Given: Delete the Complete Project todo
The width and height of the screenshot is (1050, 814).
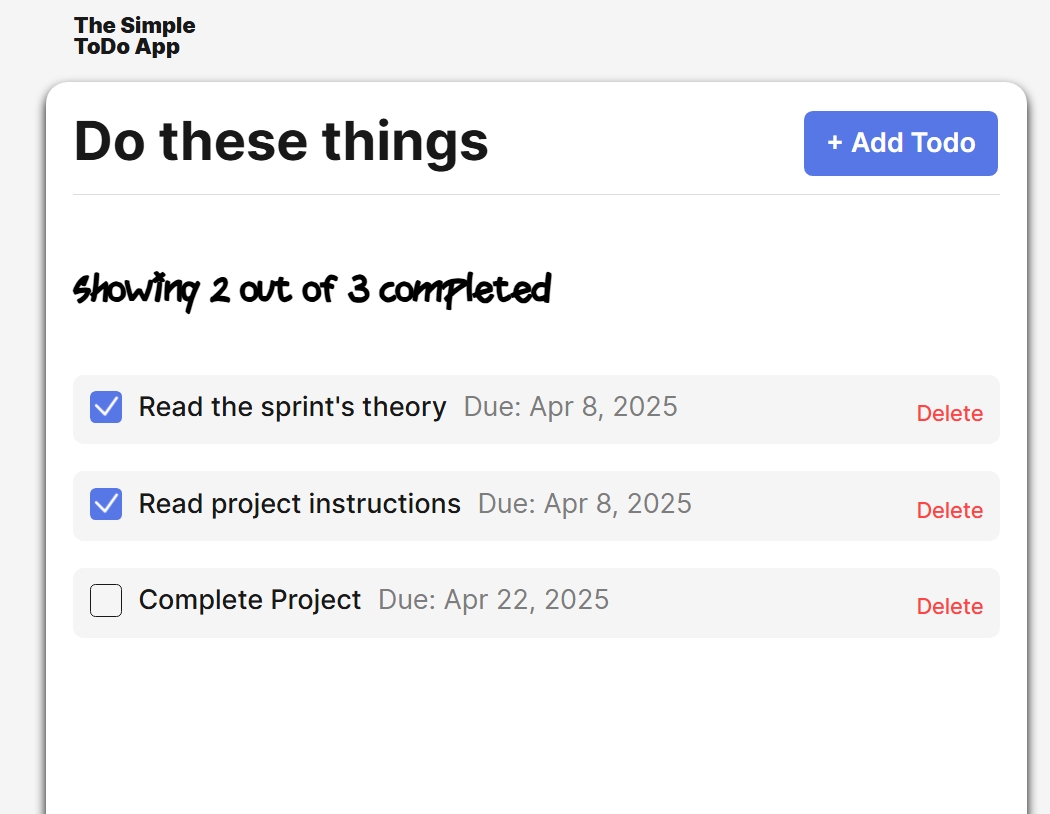Looking at the screenshot, I should click(x=949, y=606).
